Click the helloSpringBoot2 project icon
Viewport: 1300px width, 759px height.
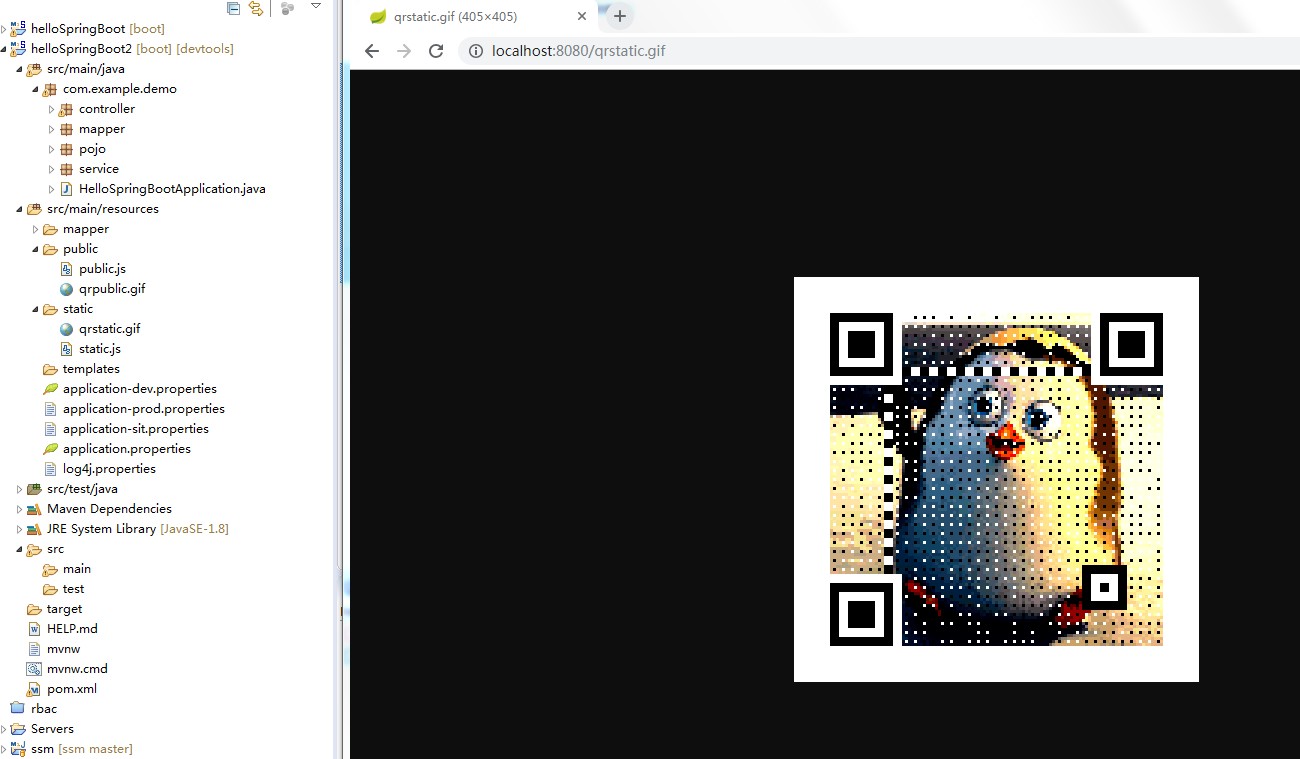[18, 49]
